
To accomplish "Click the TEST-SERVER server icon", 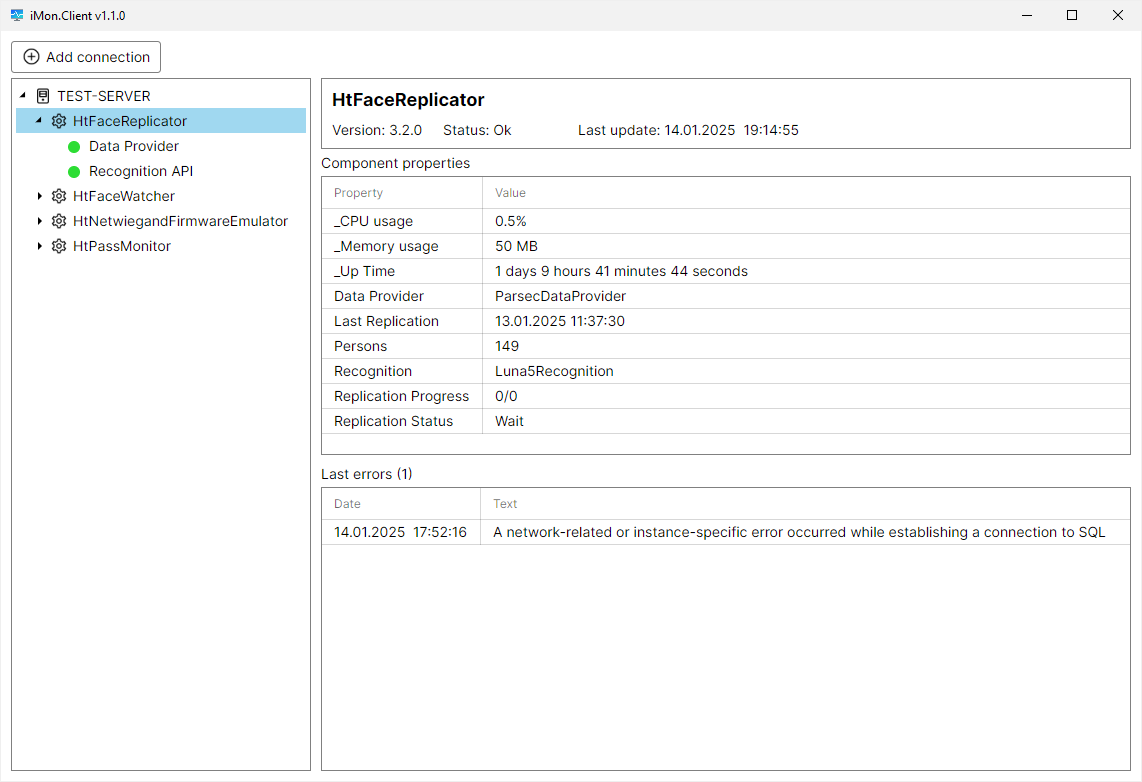I will (x=43, y=96).
